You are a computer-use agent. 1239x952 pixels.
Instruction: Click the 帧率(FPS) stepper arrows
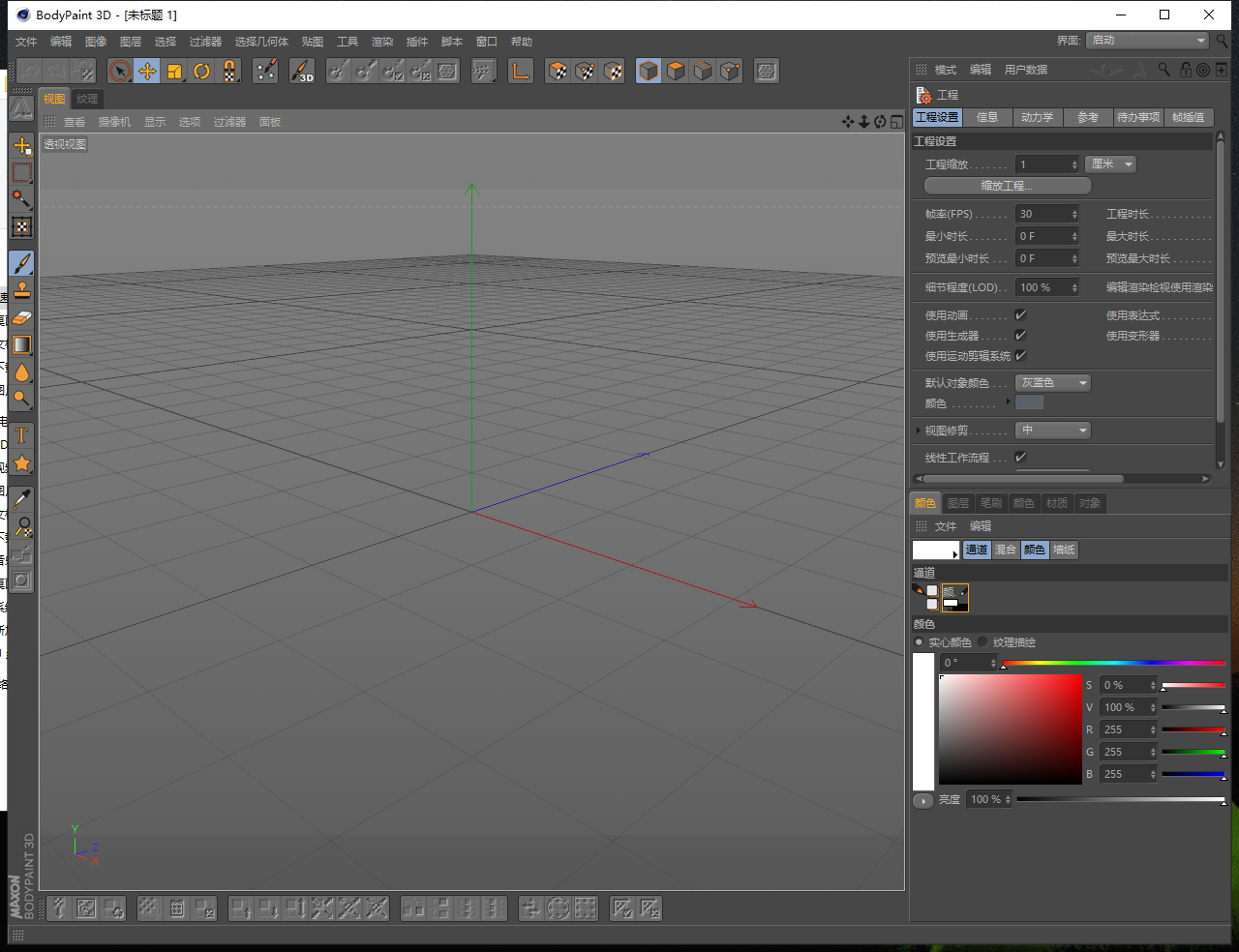pyautogui.click(x=1074, y=214)
